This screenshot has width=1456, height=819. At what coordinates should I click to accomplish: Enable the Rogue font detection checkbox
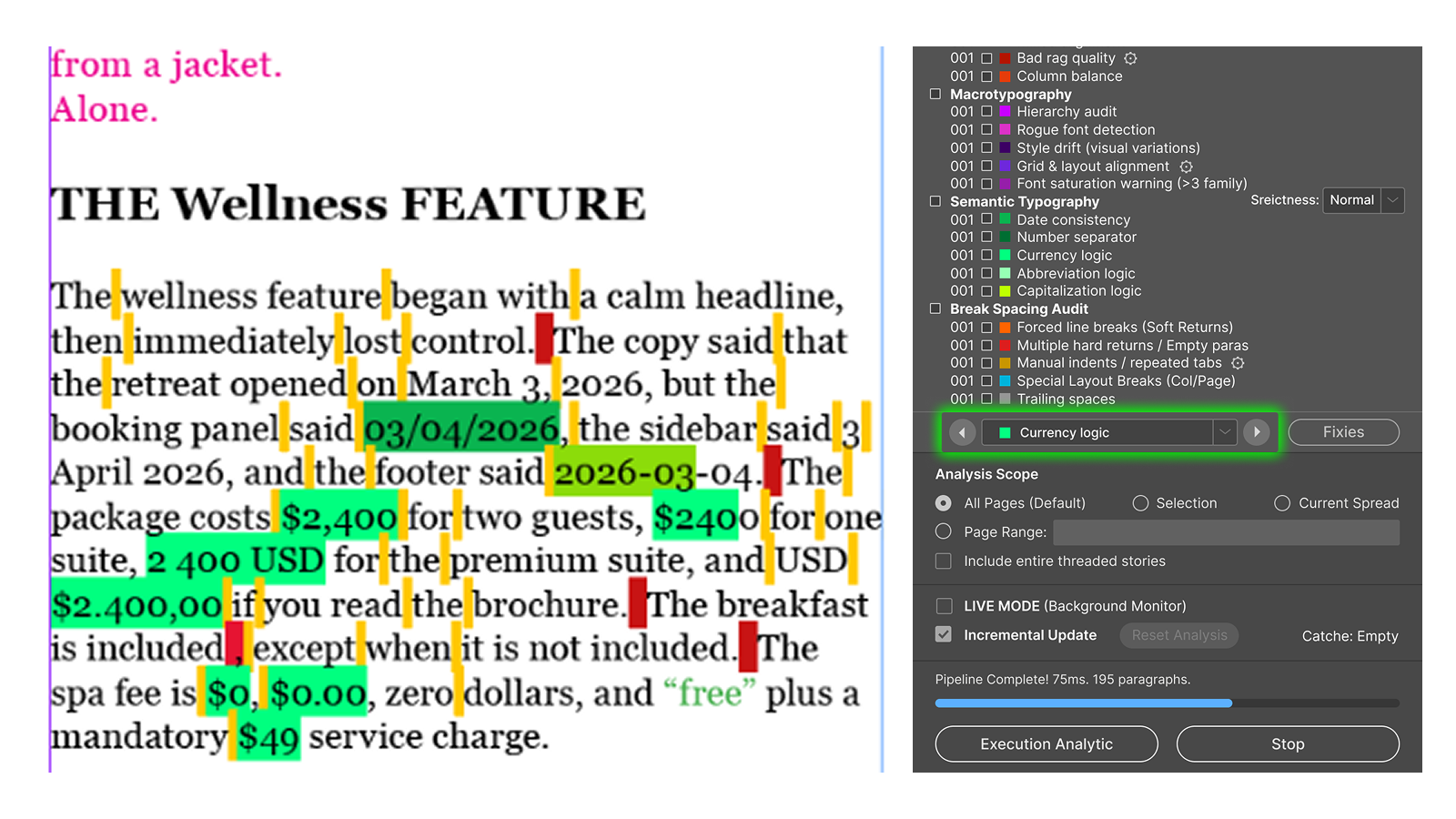click(986, 130)
